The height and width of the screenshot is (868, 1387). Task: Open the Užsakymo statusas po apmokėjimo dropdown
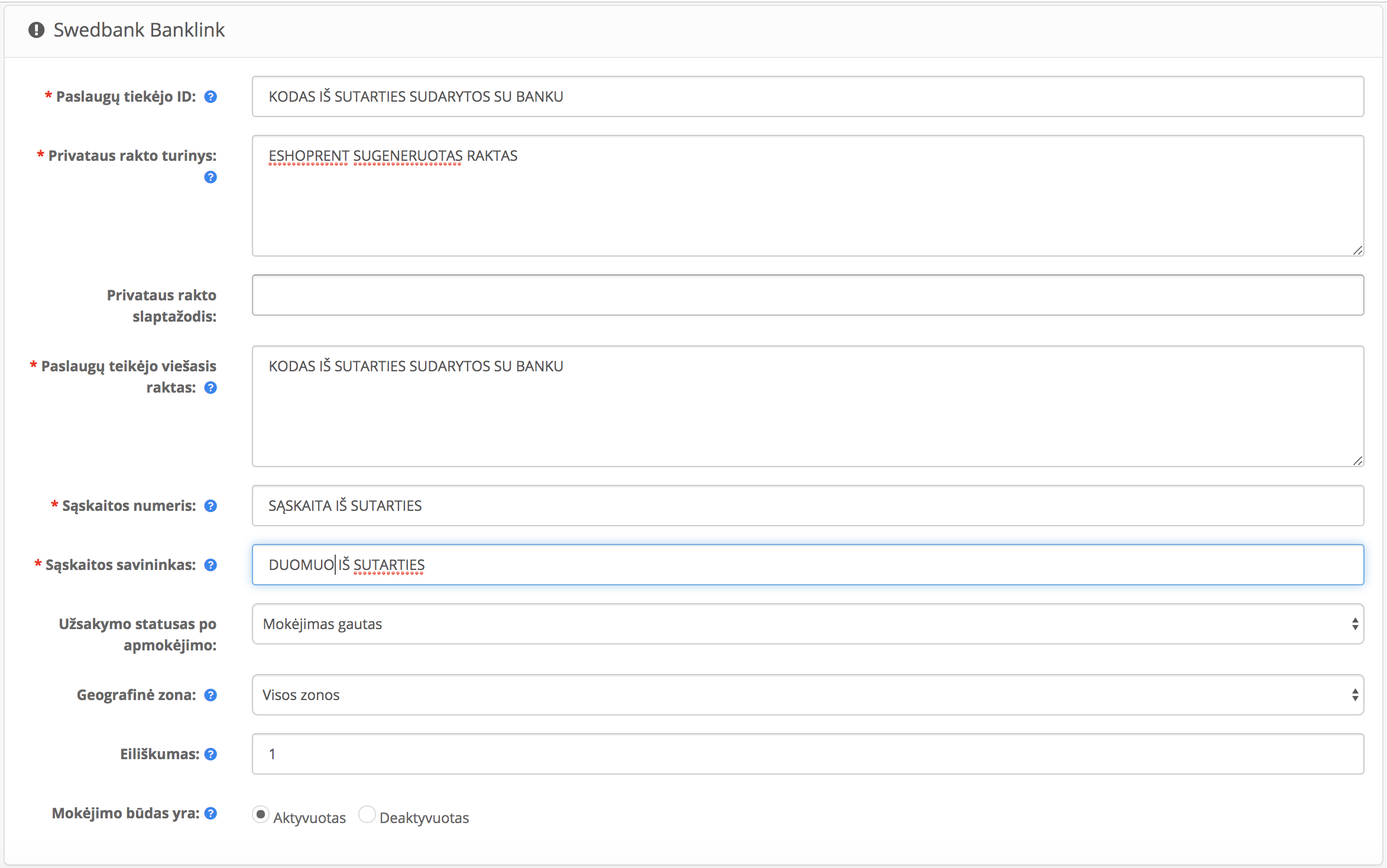point(808,624)
